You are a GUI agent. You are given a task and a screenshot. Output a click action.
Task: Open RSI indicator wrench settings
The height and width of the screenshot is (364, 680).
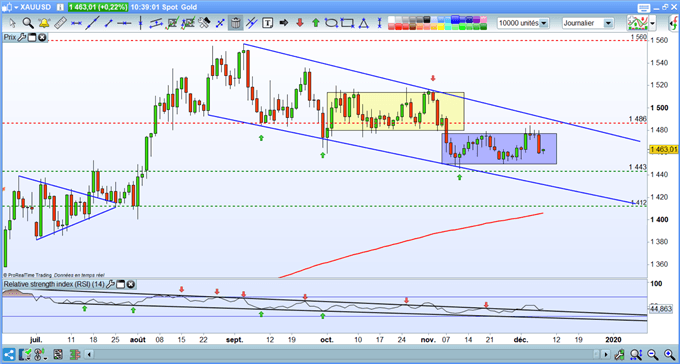coord(110,285)
